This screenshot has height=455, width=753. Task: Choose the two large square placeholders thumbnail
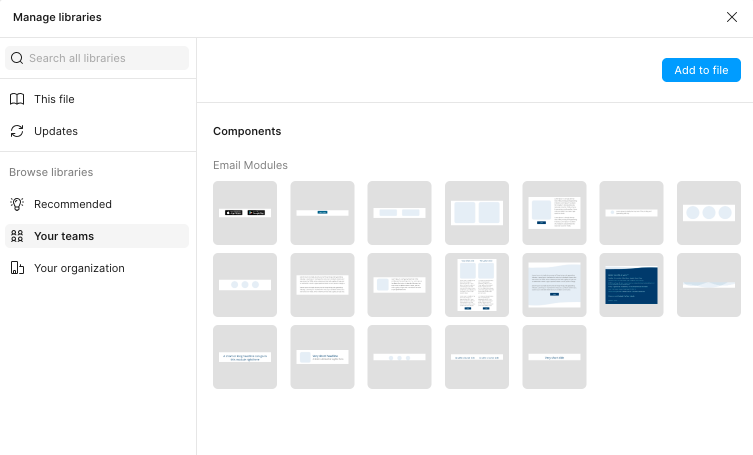click(x=477, y=213)
